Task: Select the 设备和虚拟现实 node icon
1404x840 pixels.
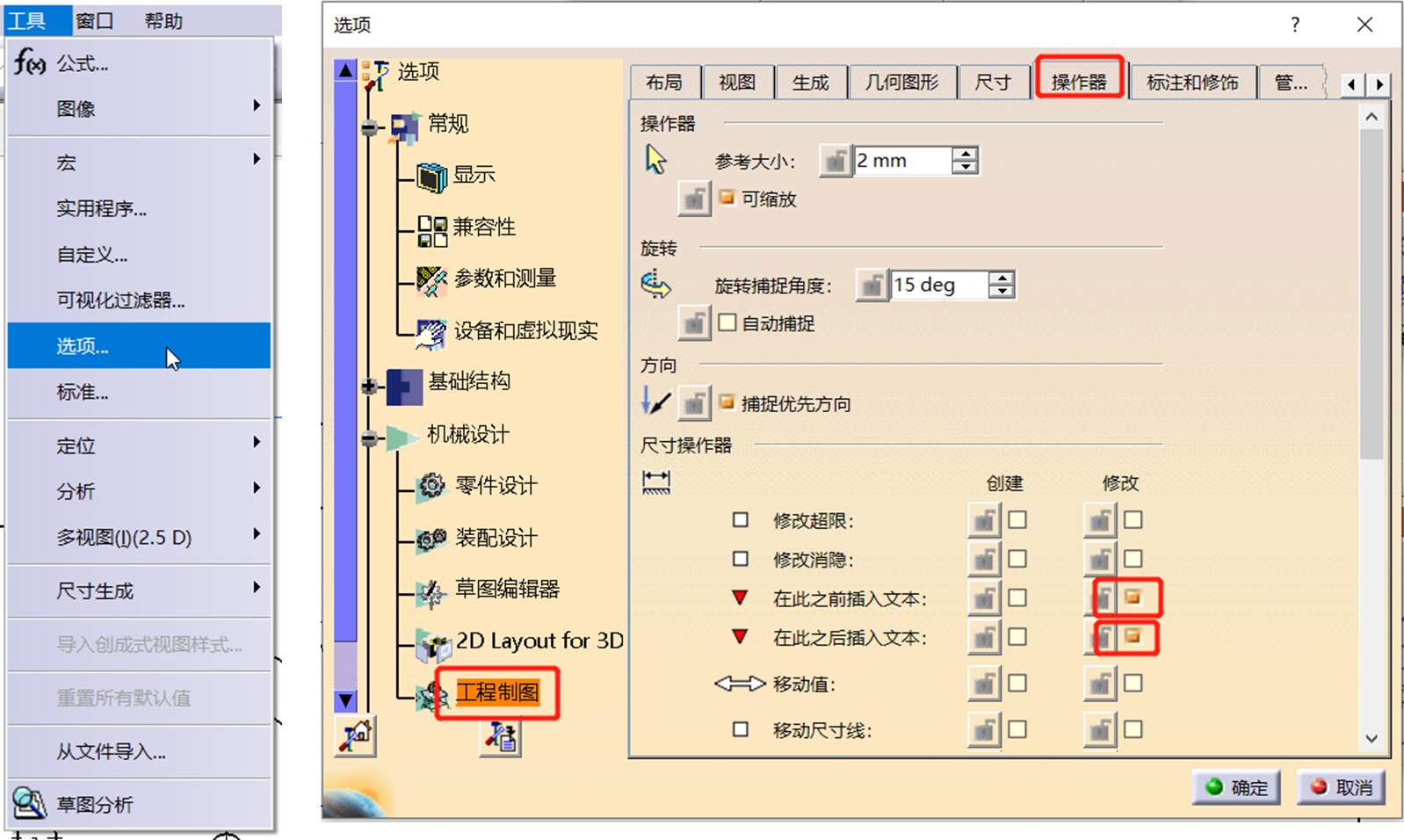Action: [431, 333]
